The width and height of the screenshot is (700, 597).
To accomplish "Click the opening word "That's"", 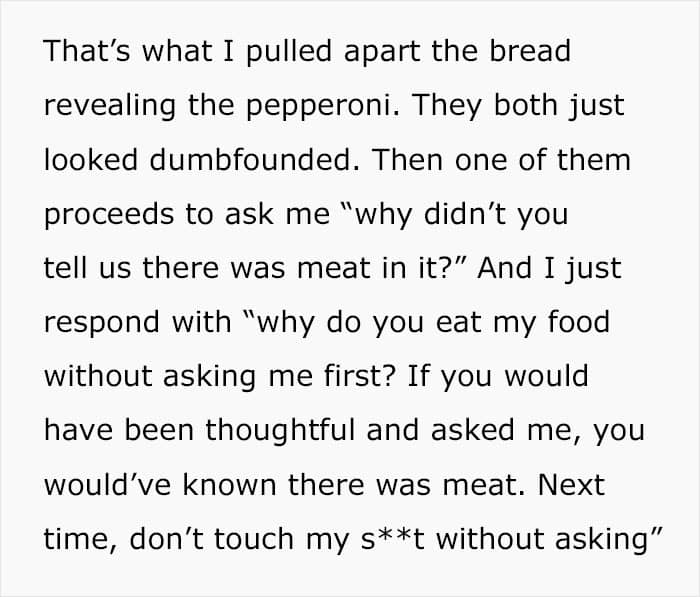I will click(87, 52).
